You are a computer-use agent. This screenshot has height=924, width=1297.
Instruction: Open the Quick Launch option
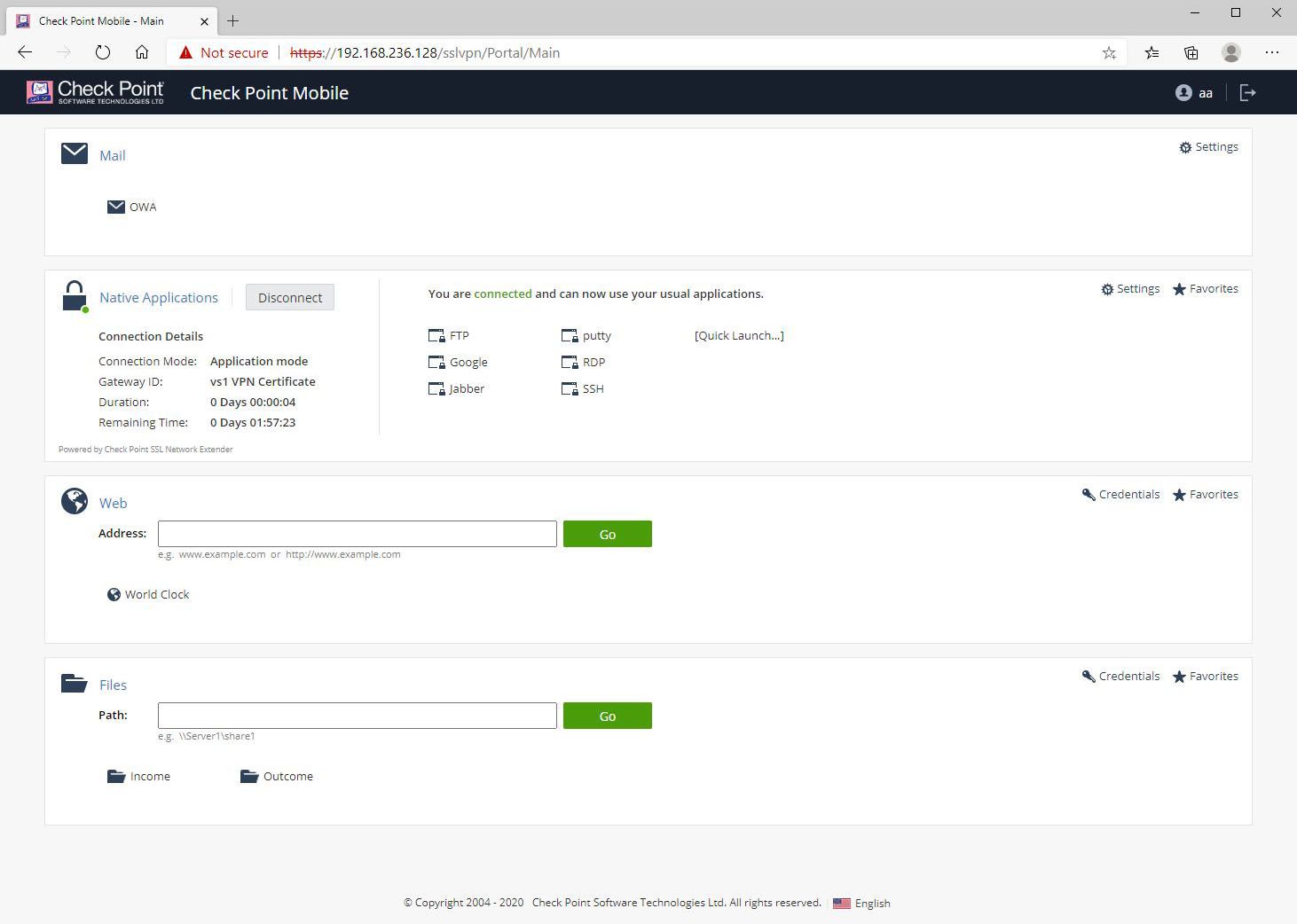(739, 335)
